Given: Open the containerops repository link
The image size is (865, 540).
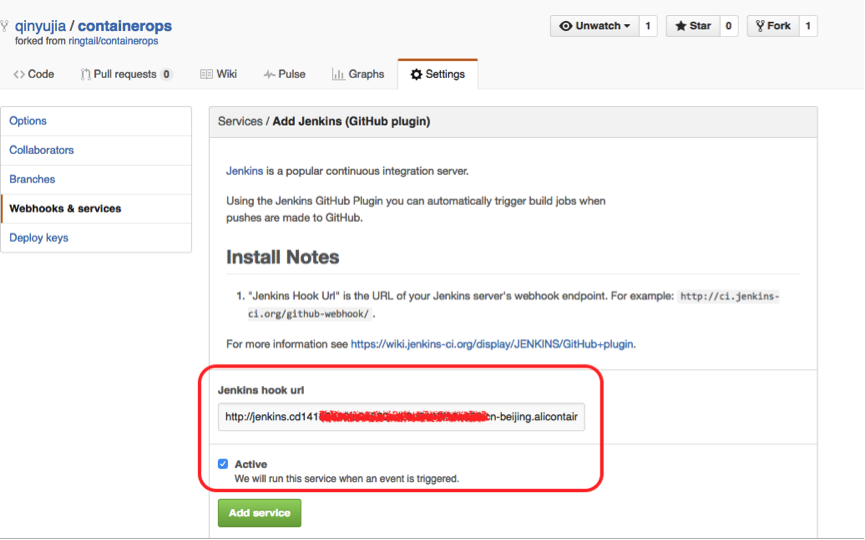Looking at the screenshot, I should click(125, 26).
